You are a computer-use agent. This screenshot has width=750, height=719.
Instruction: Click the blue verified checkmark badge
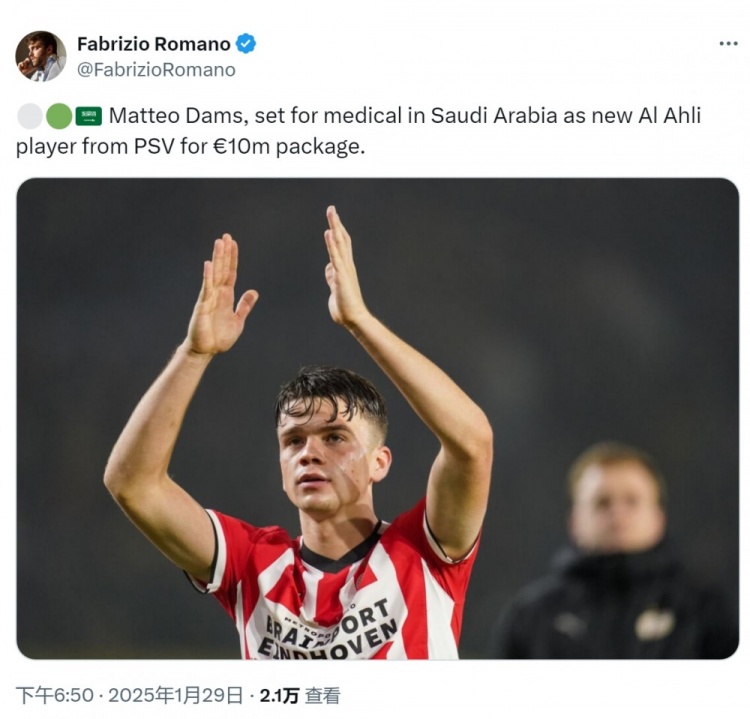[246, 44]
